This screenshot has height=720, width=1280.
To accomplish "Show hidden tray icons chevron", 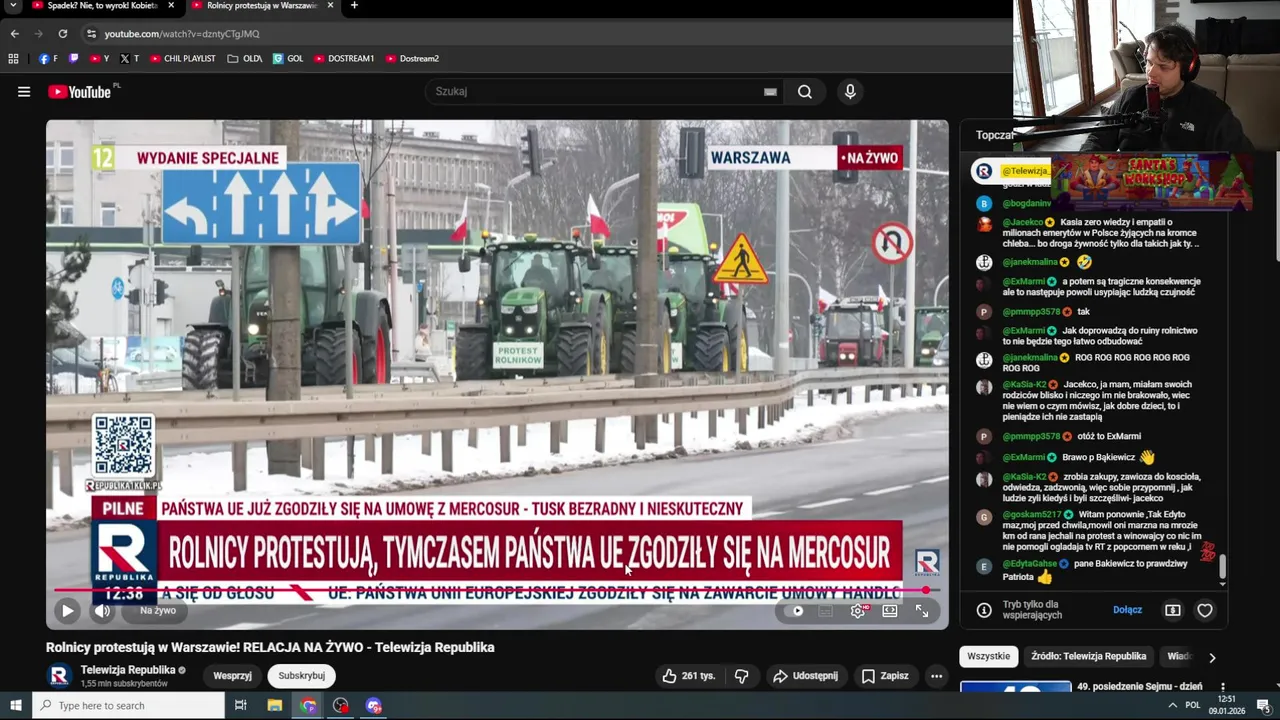I will [x=1172, y=706].
